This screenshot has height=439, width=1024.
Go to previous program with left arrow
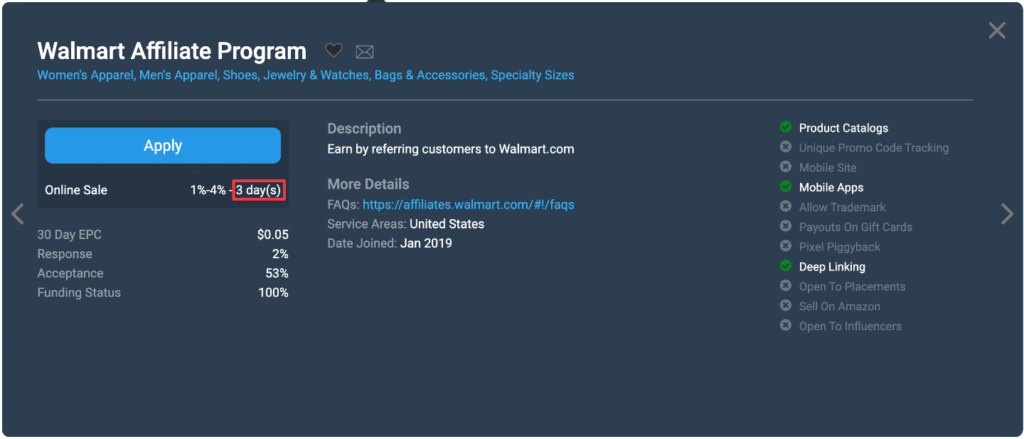click(17, 214)
